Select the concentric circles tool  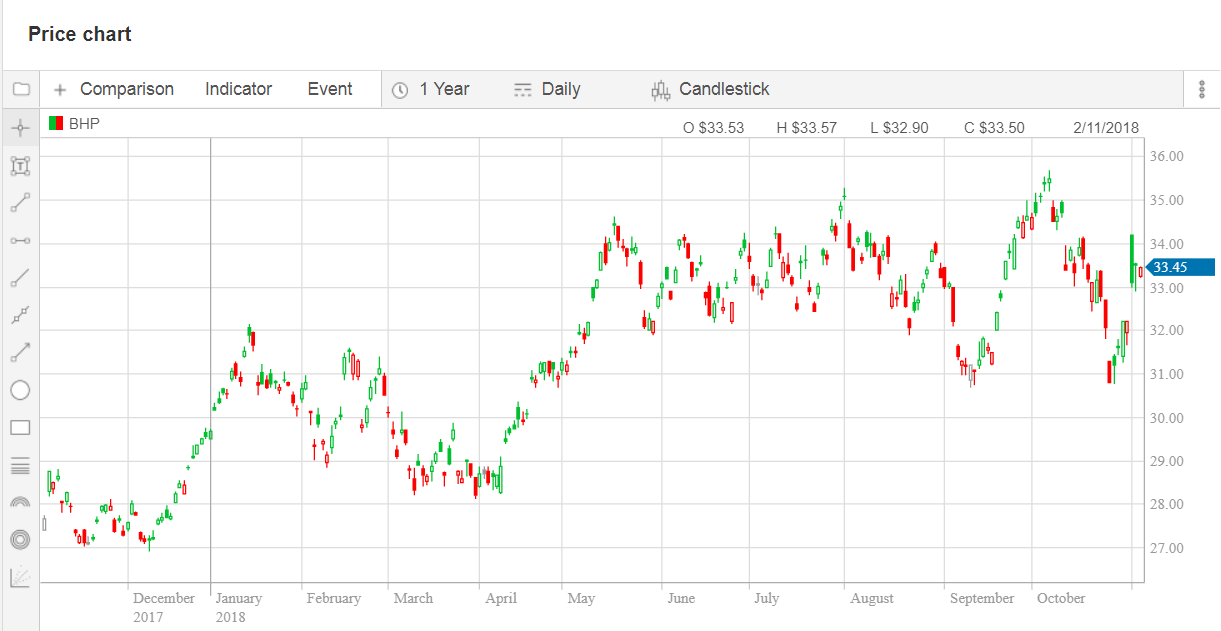click(20, 539)
